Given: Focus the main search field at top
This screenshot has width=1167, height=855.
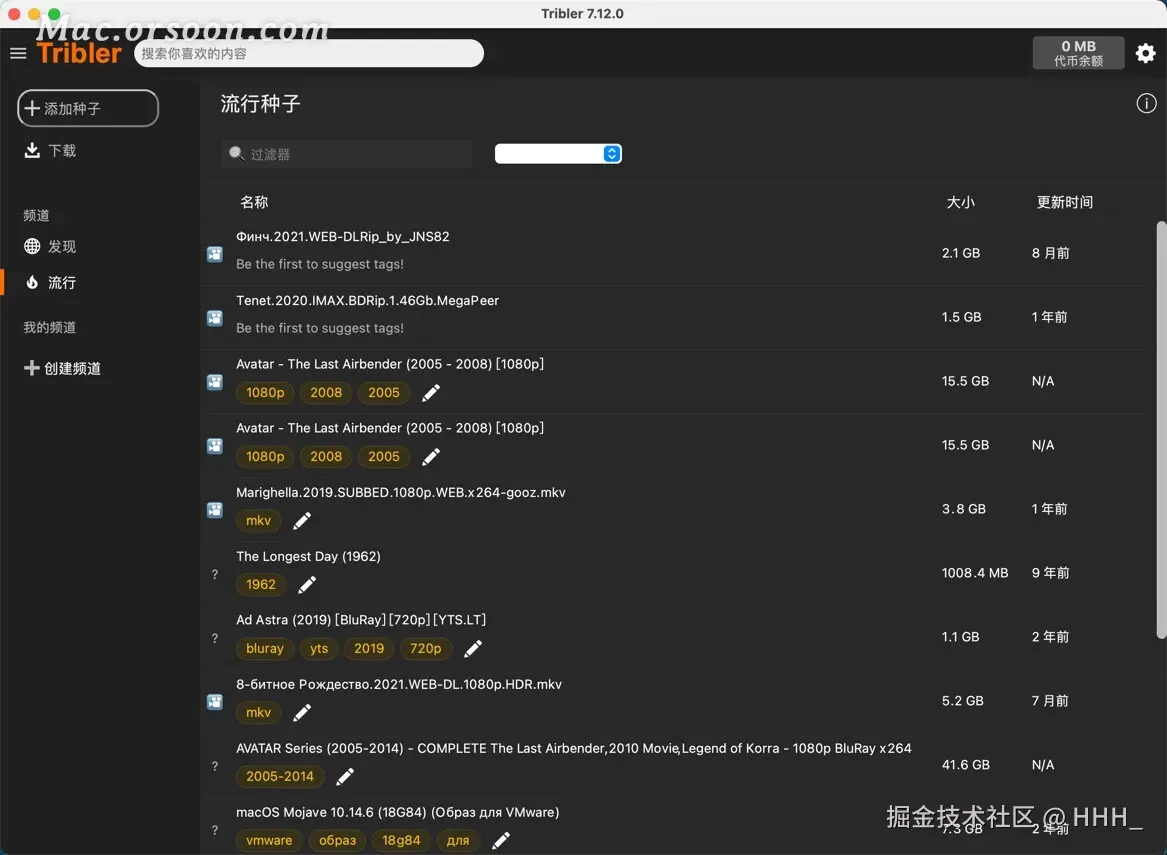Looking at the screenshot, I should (309, 54).
